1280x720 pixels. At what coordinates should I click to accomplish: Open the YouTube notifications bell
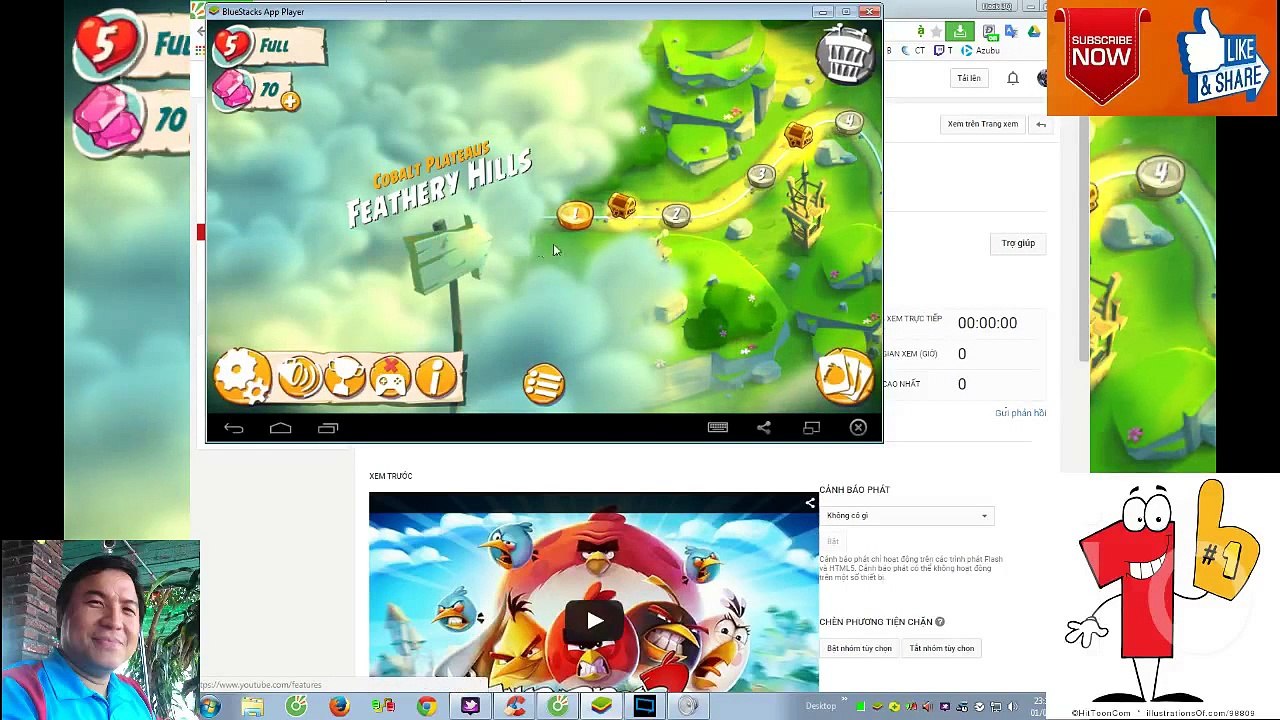click(x=1013, y=78)
